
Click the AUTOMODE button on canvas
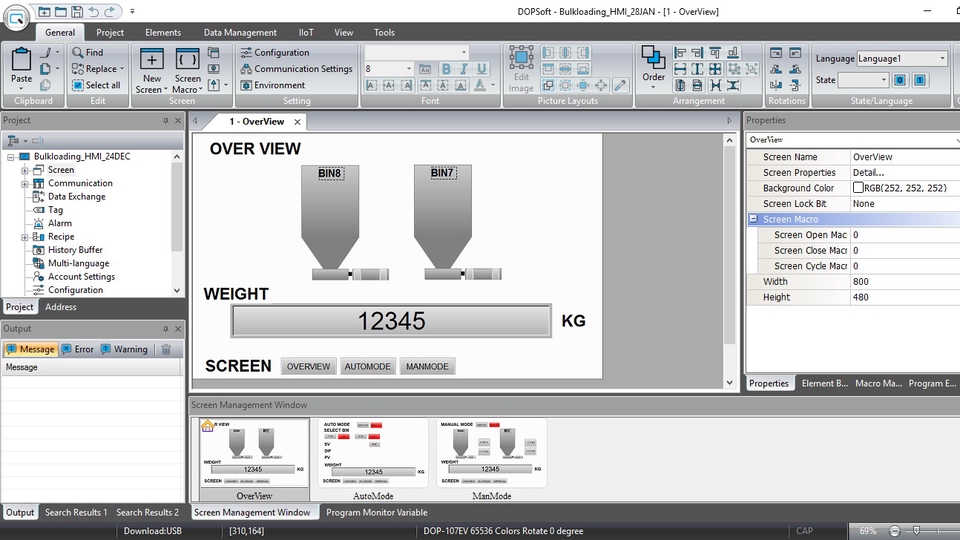[367, 367]
